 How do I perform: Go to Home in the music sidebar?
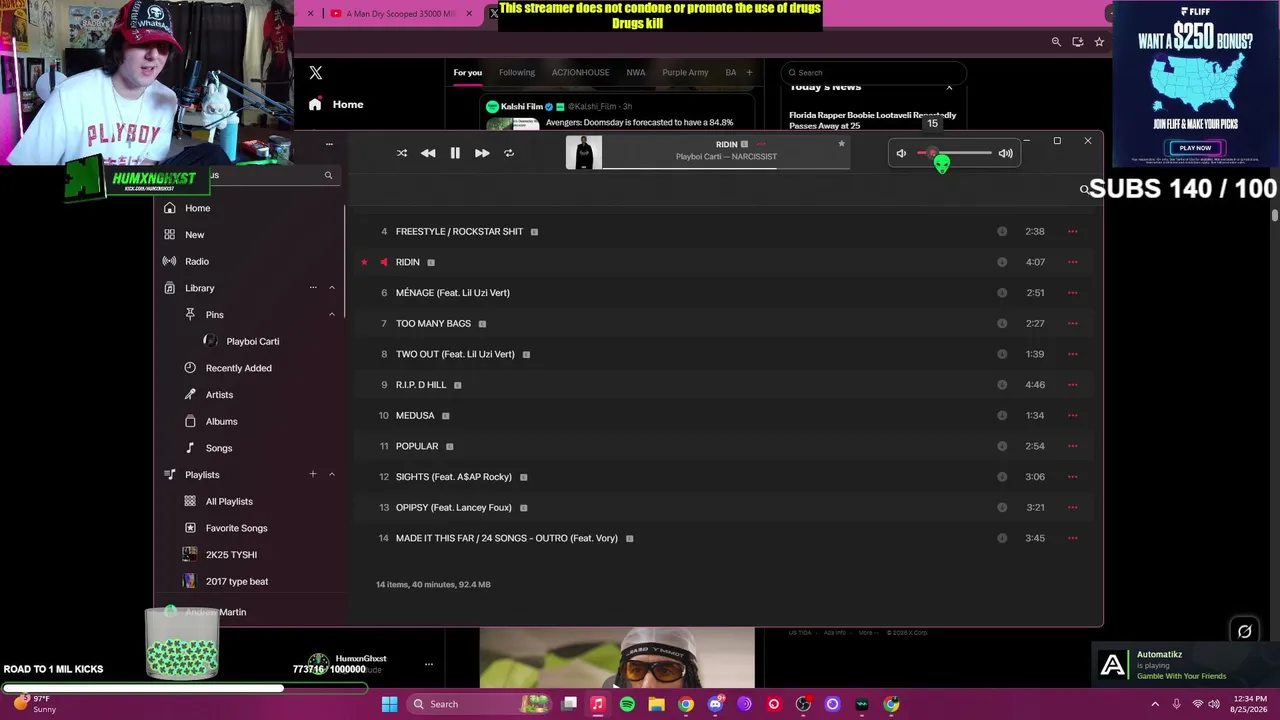[197, 208]
